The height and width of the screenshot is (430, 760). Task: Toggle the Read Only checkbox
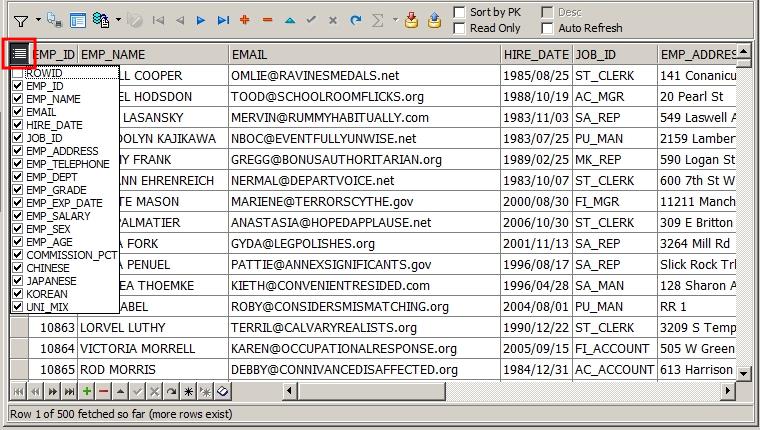tap(459, 28)
